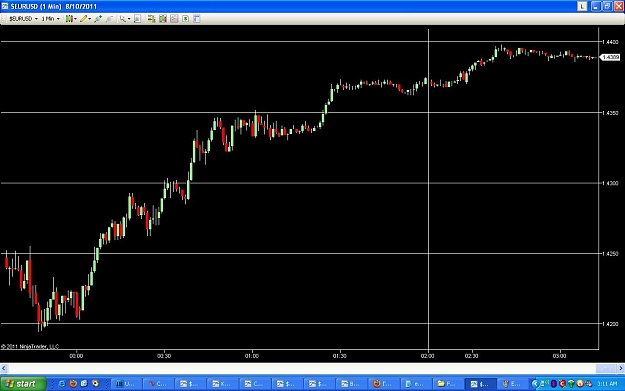Click the L link button in title bar
This screenshot has width=625, height=391.
(x=582, y=6)
